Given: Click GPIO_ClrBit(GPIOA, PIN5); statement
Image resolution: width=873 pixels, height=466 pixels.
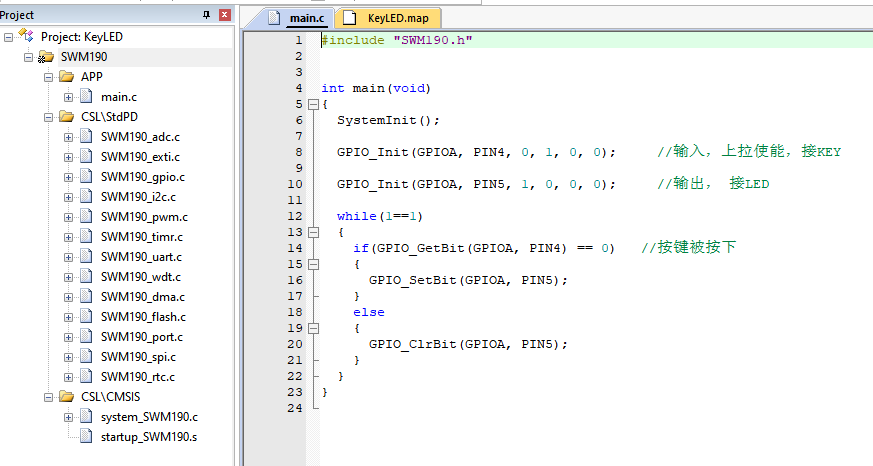Looking at the screenshot, I should click(468, 344).
